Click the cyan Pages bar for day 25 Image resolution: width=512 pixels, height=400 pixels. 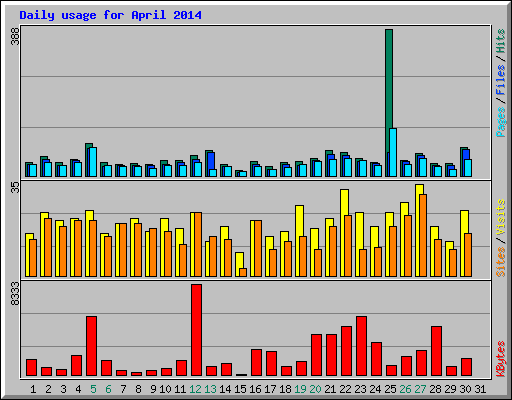point(393,152)
